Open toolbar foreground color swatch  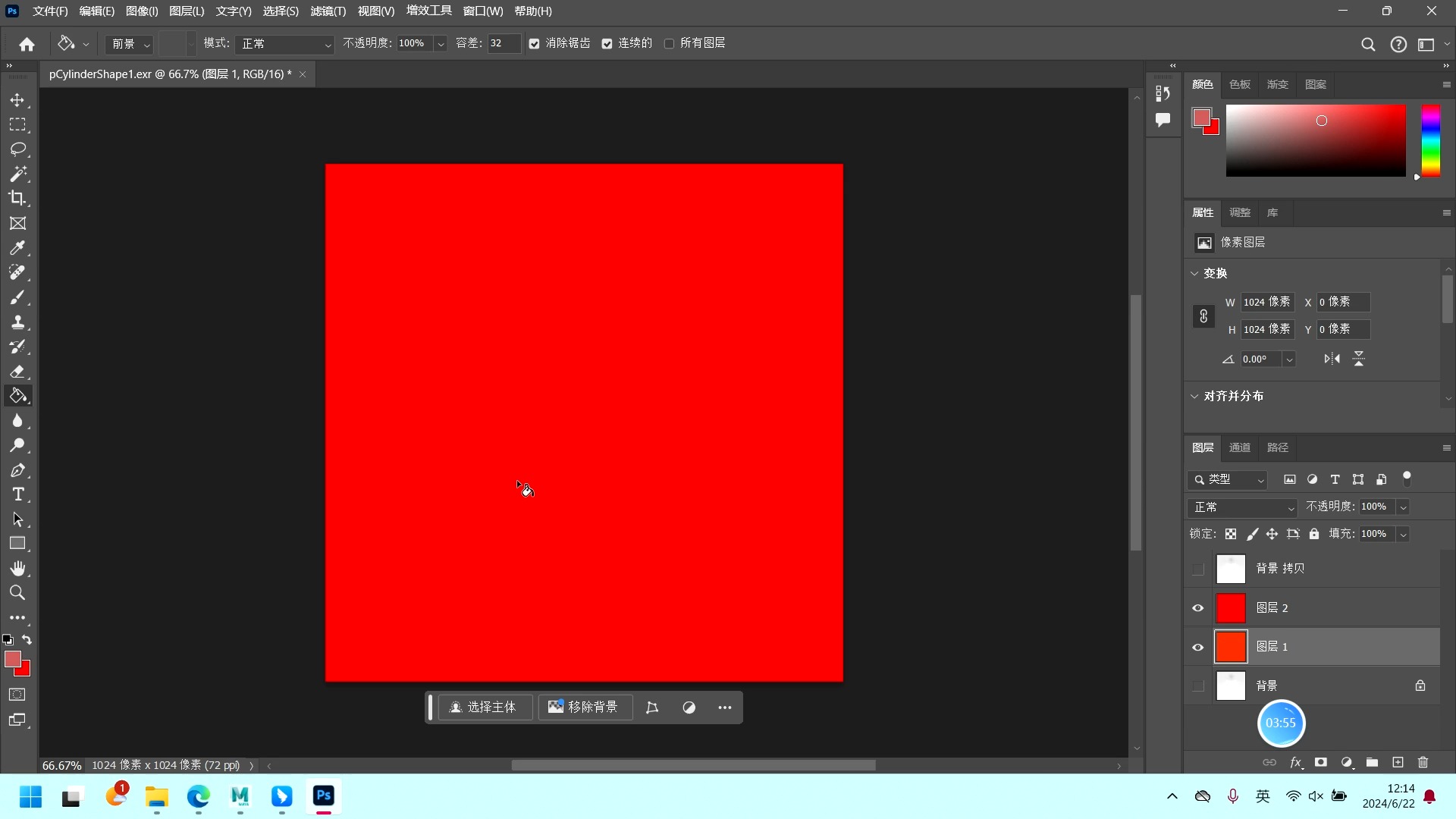tap(13, 659)
